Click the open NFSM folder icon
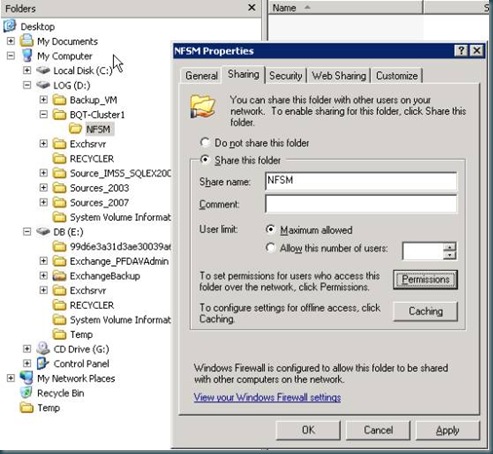 [75, 129]
